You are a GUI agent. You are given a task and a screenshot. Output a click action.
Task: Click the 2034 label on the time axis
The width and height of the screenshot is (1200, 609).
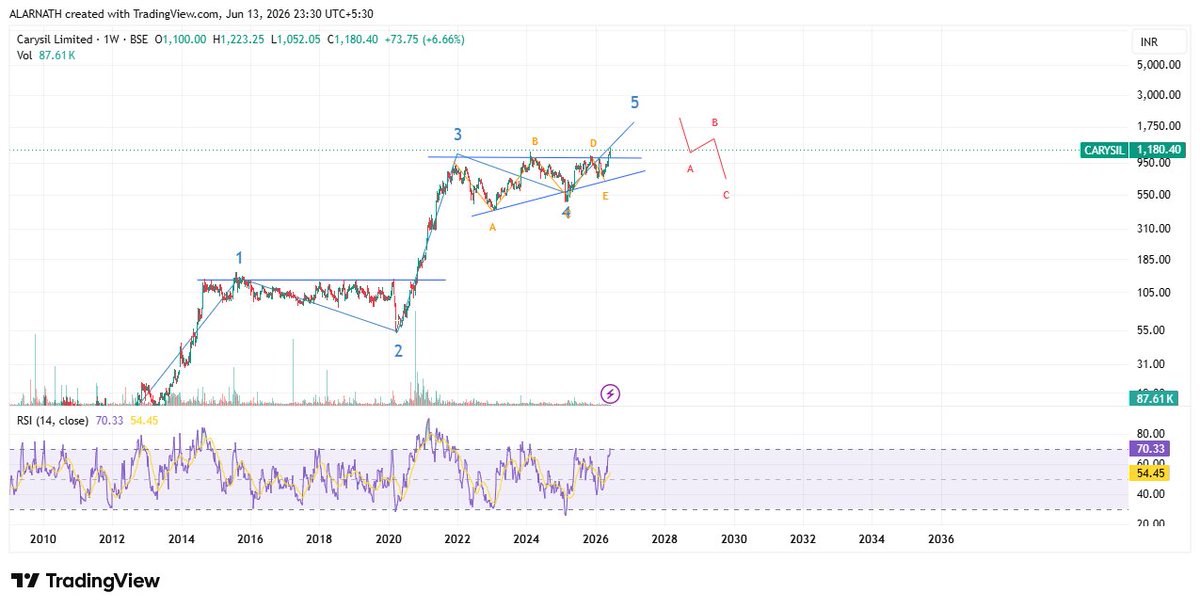click(x=872, y=539)
